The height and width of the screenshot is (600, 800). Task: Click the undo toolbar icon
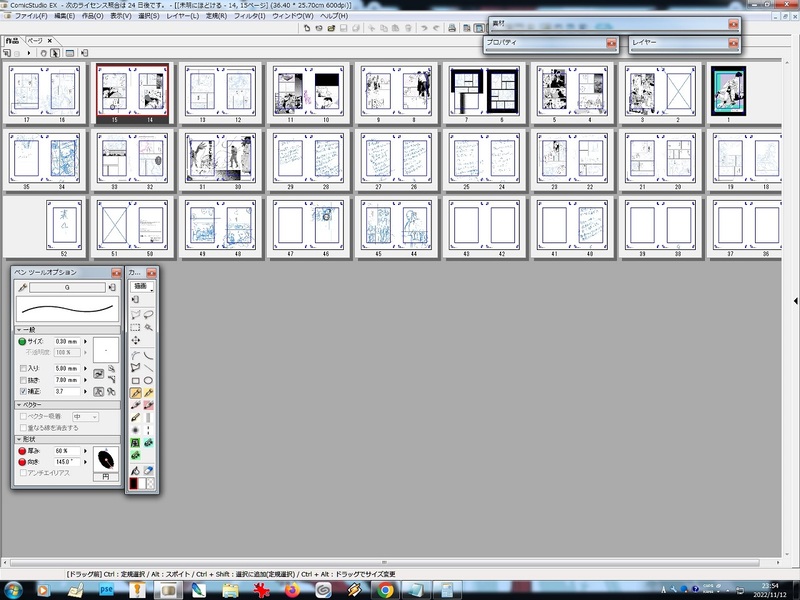tap(424, 28)
